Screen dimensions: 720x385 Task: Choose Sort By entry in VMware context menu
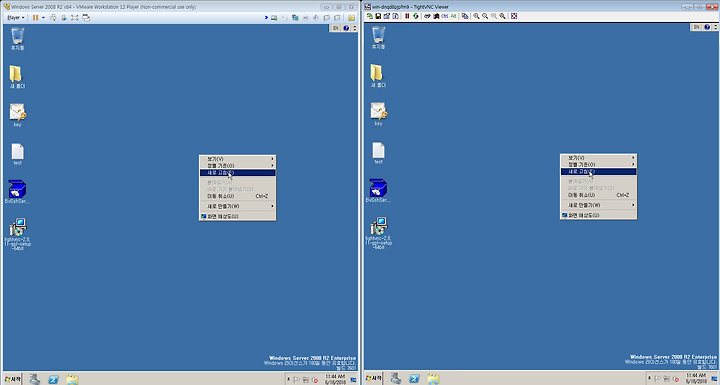(x=237, y=165)
